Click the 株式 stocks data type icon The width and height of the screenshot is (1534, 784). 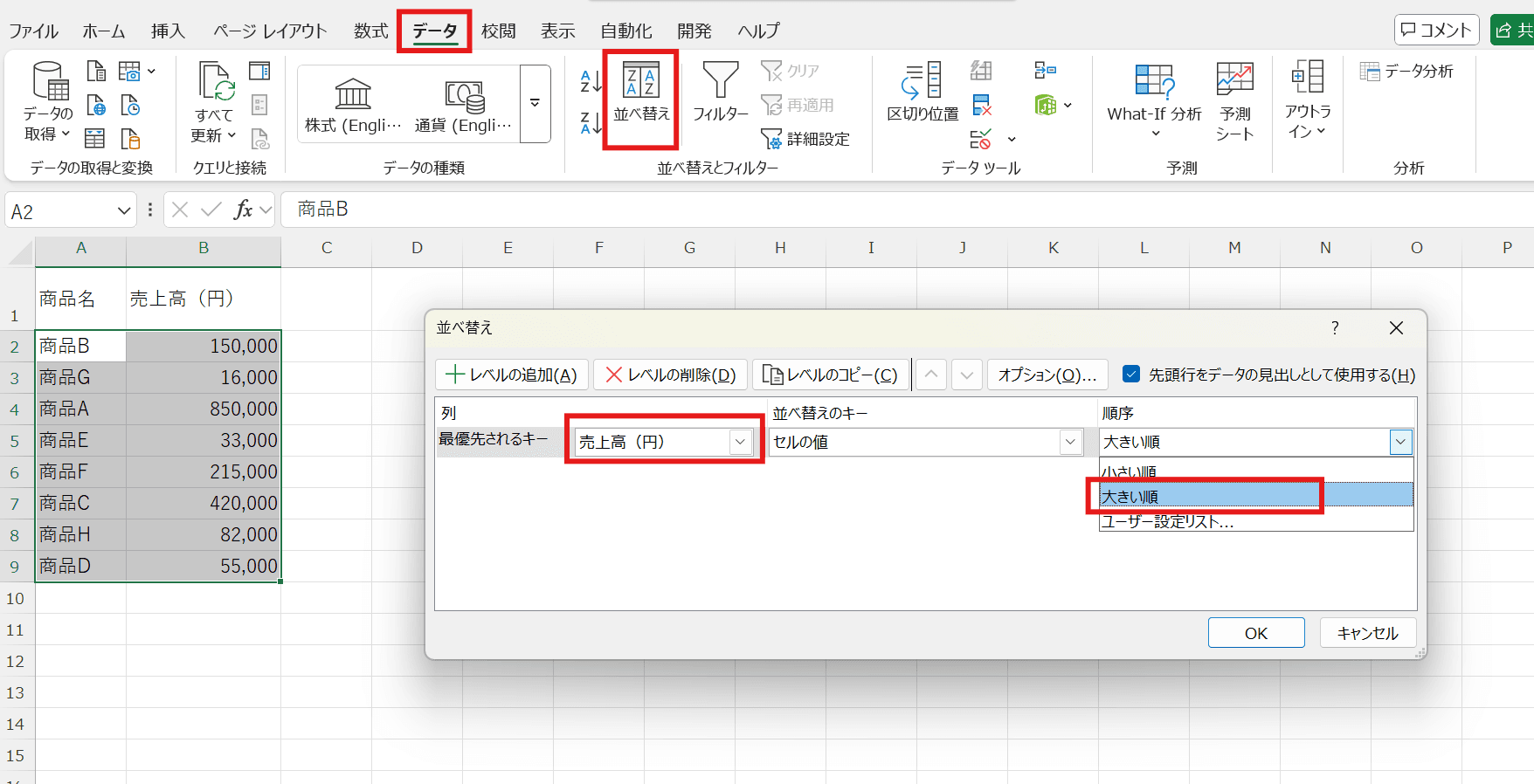click(353, 96)
